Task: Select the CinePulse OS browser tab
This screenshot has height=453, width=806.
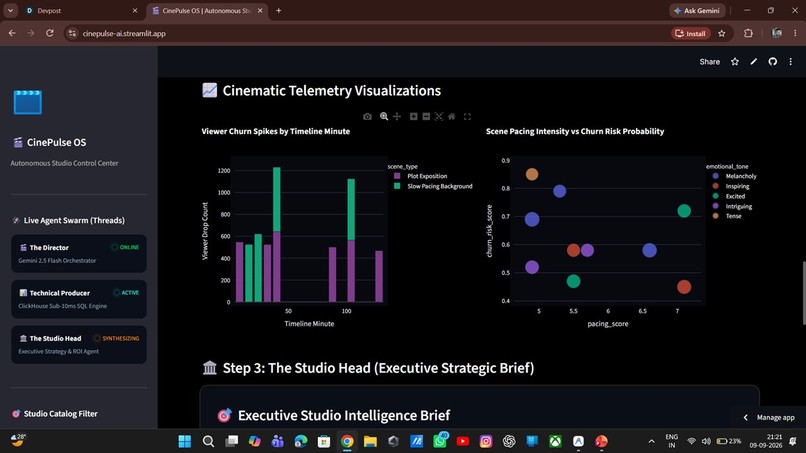Action: pos(207,10)
